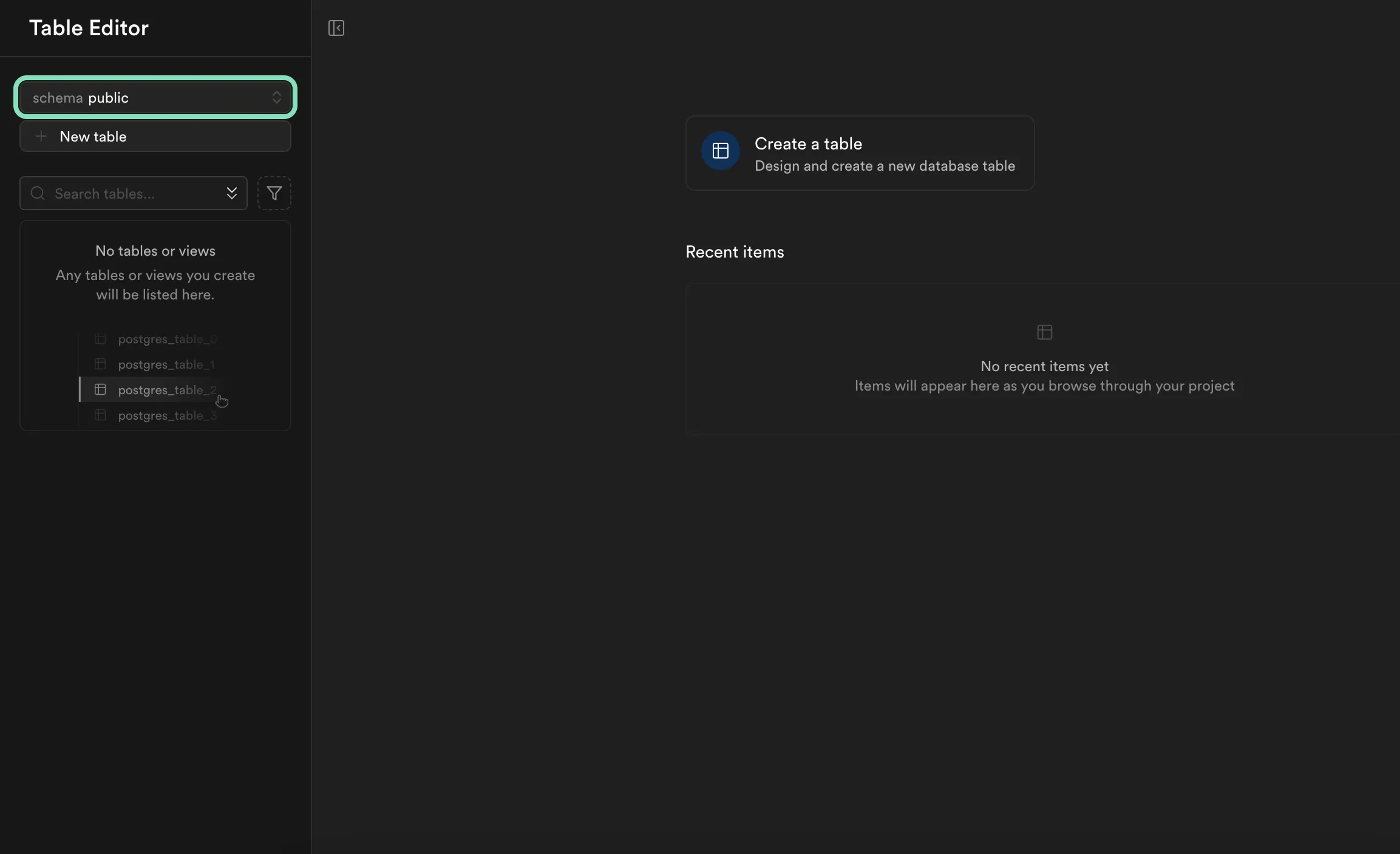This screenshot has height=854, width=1400.
Task: Click the blue Create a table icon
Action: [720, 151]
